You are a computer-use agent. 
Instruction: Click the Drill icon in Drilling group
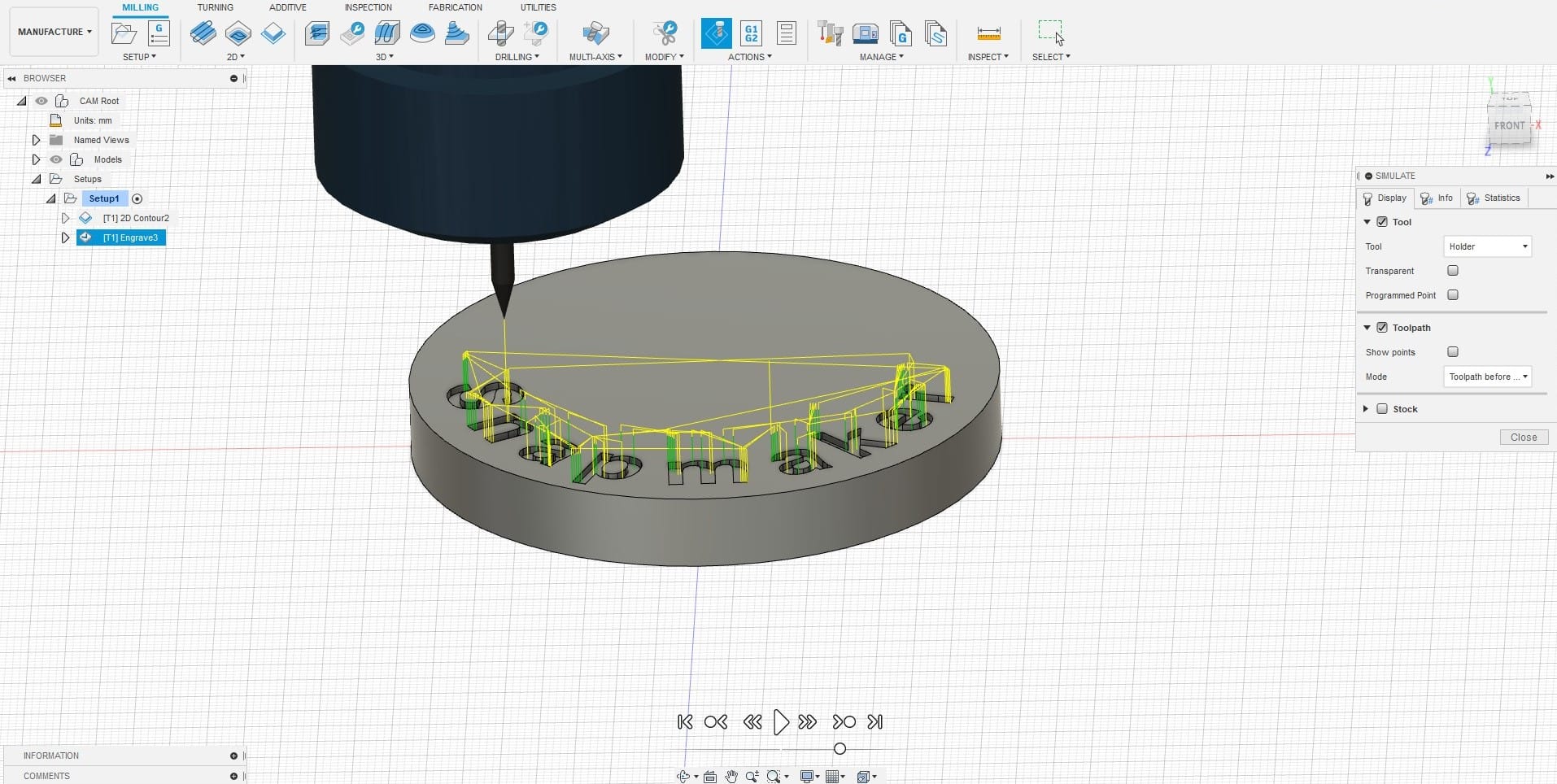tap(502, 33)
